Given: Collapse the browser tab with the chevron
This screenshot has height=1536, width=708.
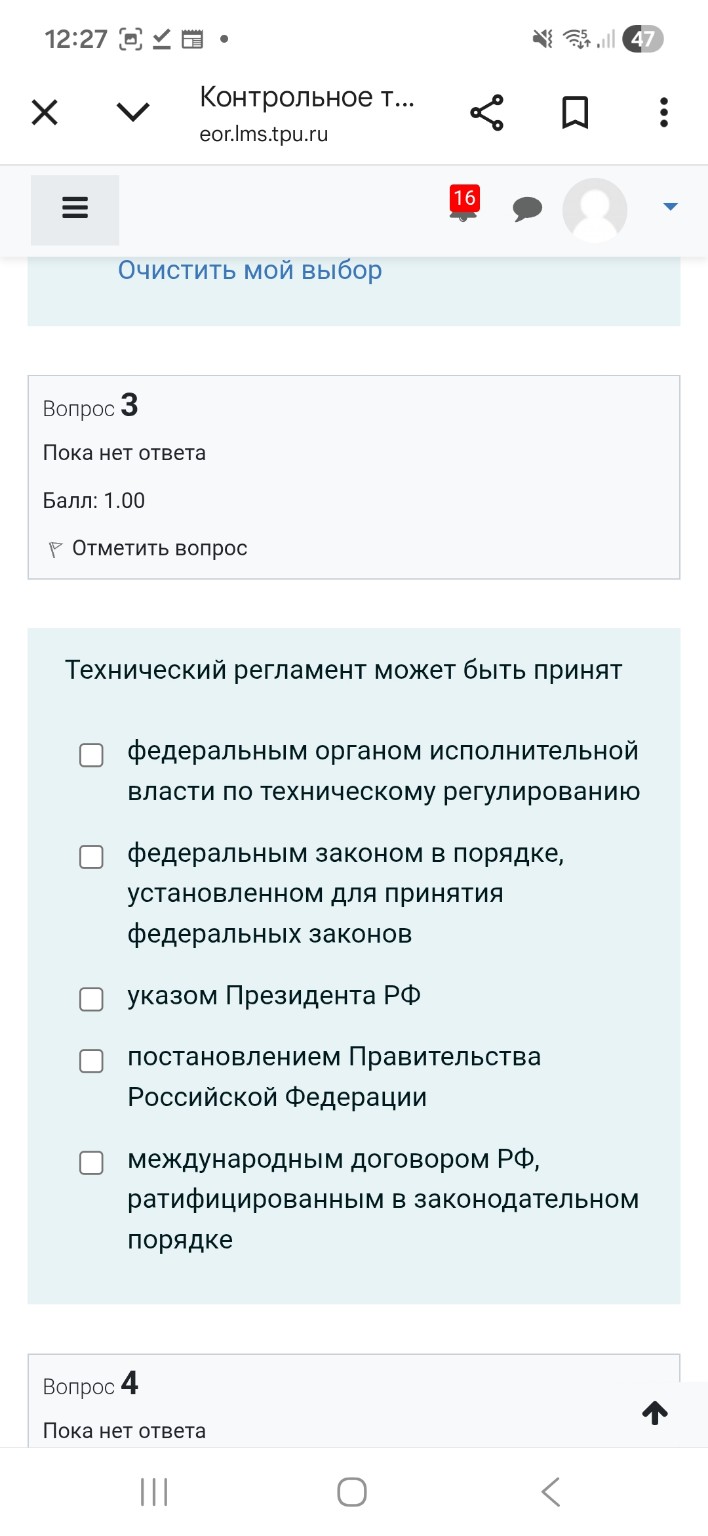Looking at the screenshot, I should coord(132,112).
